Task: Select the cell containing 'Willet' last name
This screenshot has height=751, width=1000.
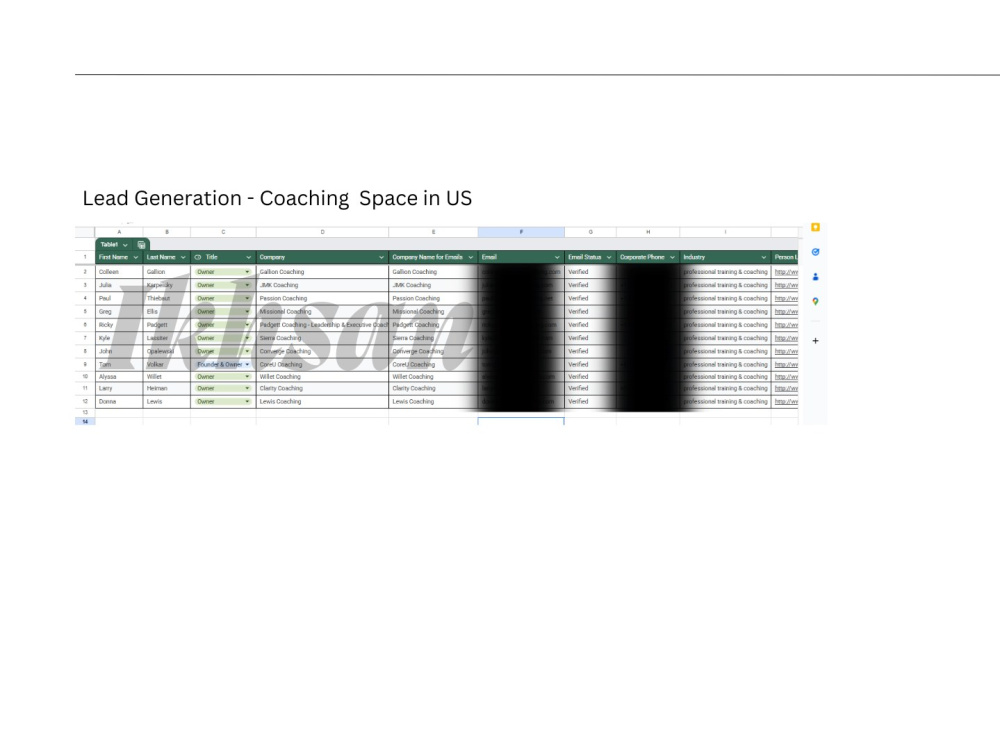Action: pyautogui.click(x=166, y=377)
